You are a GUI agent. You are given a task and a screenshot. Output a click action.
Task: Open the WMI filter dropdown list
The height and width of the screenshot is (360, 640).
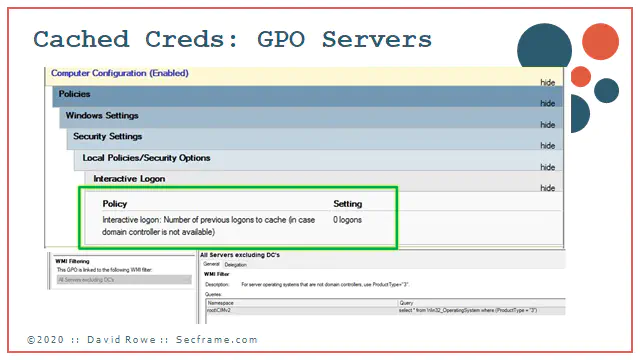pos(124,280)
